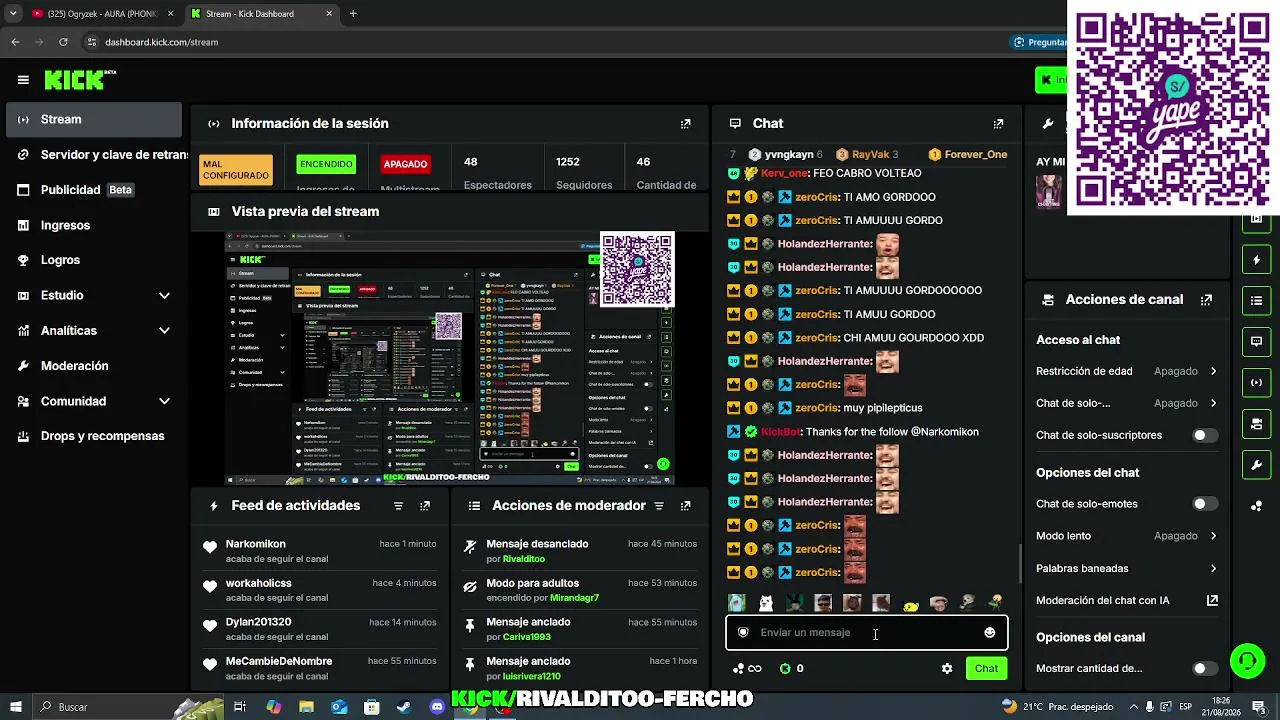The height and width of the screenshot is (720, 1280).
Task: Pop out the Información de la sesión panel
Action: tap(685, 124)
